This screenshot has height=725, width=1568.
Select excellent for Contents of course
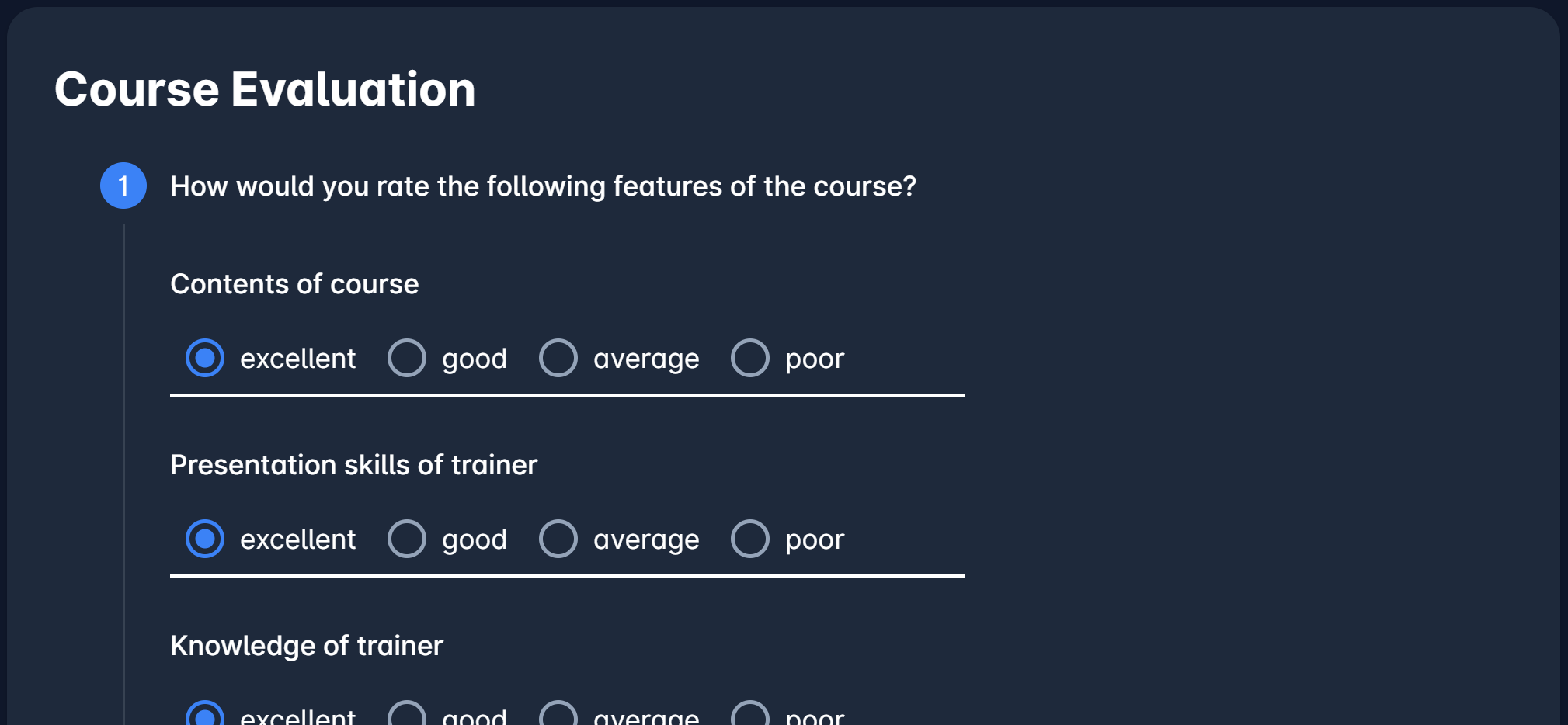tap(205, 358)
